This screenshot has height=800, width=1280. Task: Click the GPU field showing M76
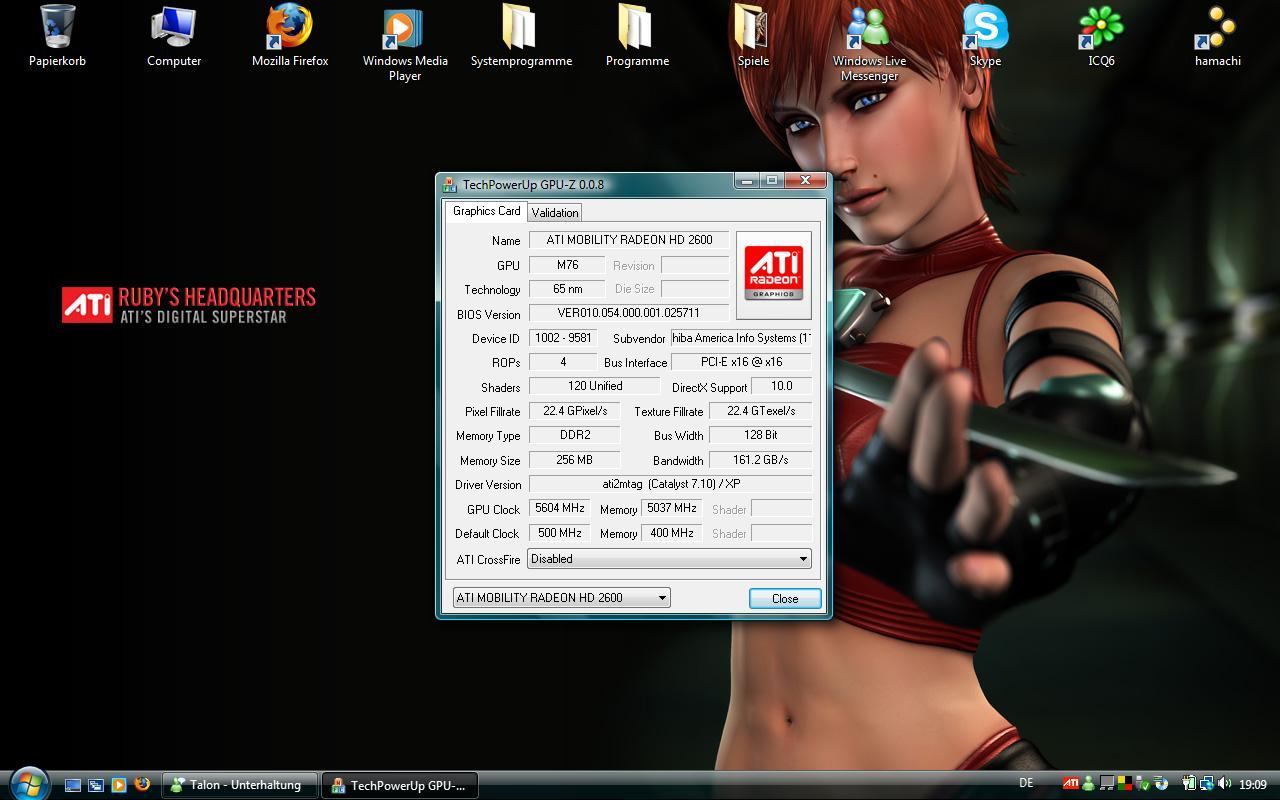pyautogui.click(x=567, y=265)
